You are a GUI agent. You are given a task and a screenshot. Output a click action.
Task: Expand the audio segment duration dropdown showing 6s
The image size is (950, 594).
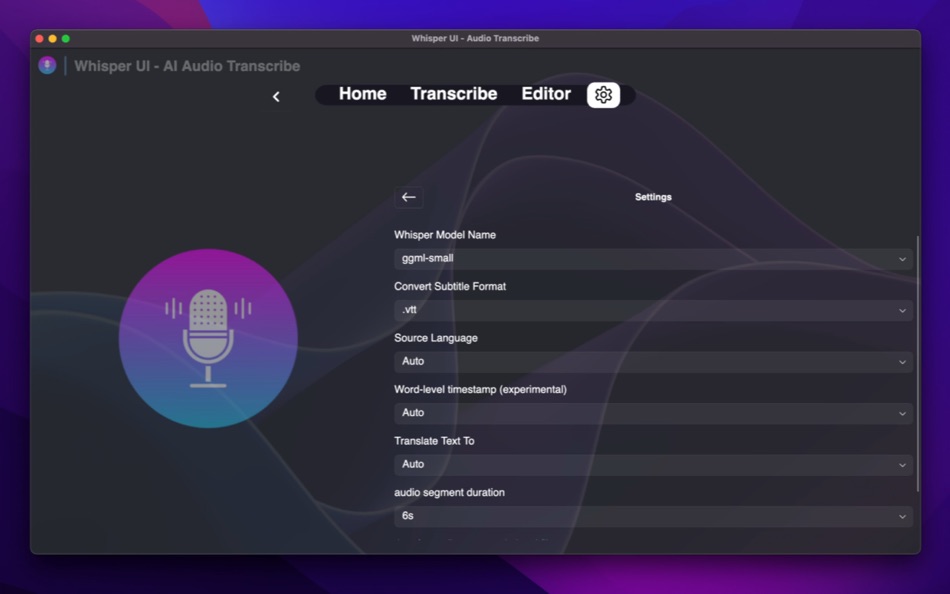click(652, 516)
